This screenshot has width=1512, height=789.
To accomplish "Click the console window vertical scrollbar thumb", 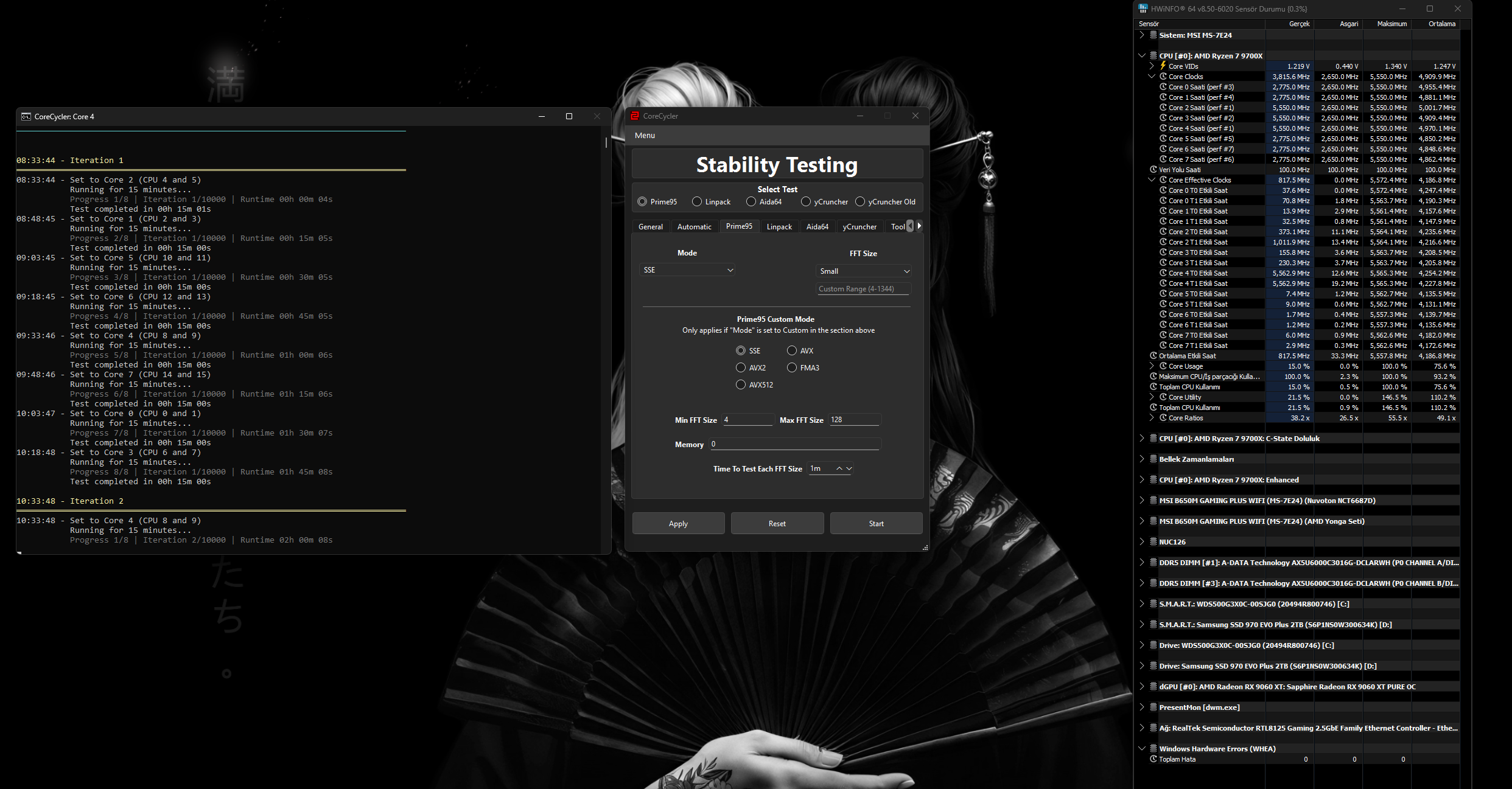I will click(606, 142).
